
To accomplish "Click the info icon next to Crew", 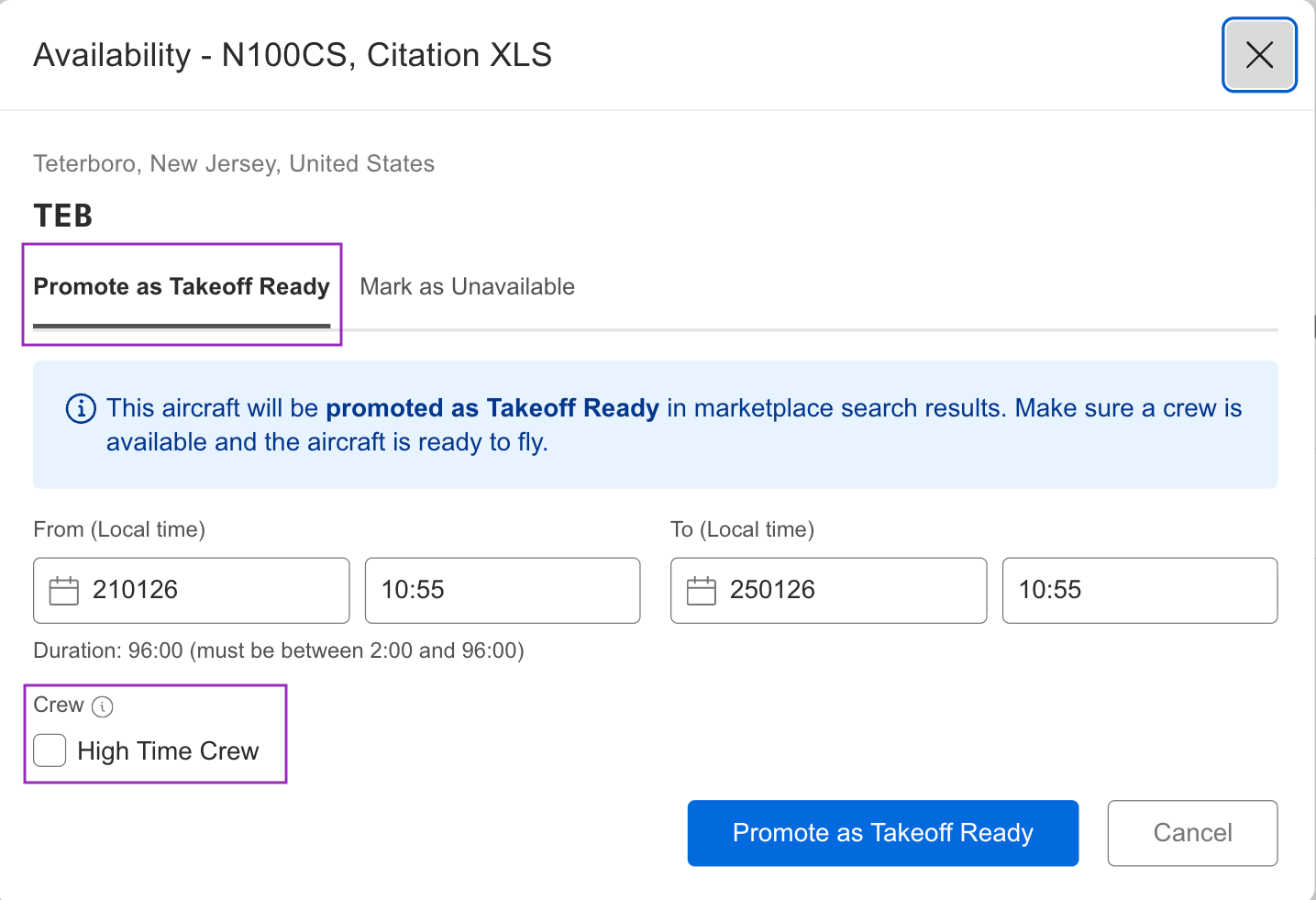I will [x=104, y=706].
